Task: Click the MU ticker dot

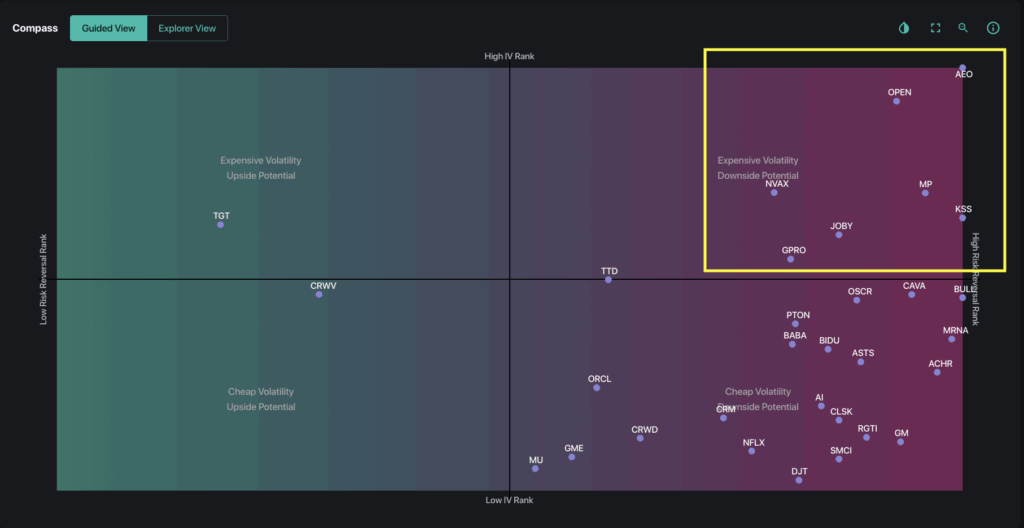Action: coord(535,469)
